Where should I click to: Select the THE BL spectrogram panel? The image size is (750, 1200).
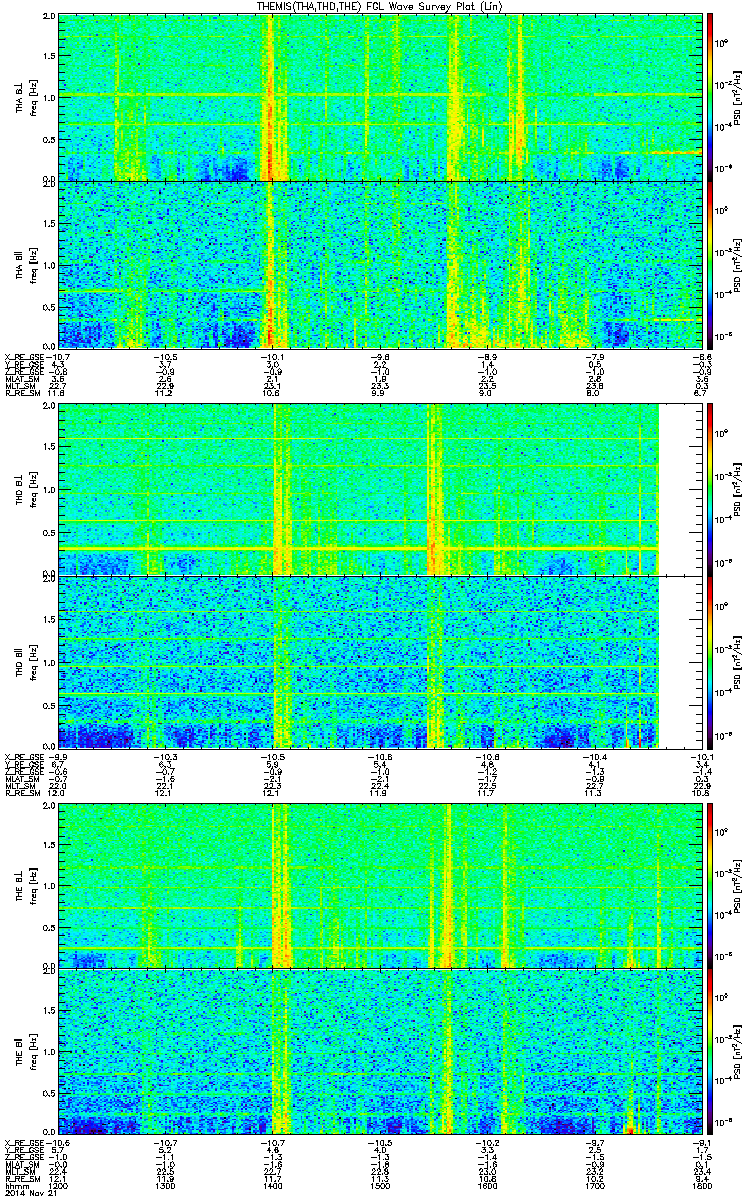click(x=381, y=885)
